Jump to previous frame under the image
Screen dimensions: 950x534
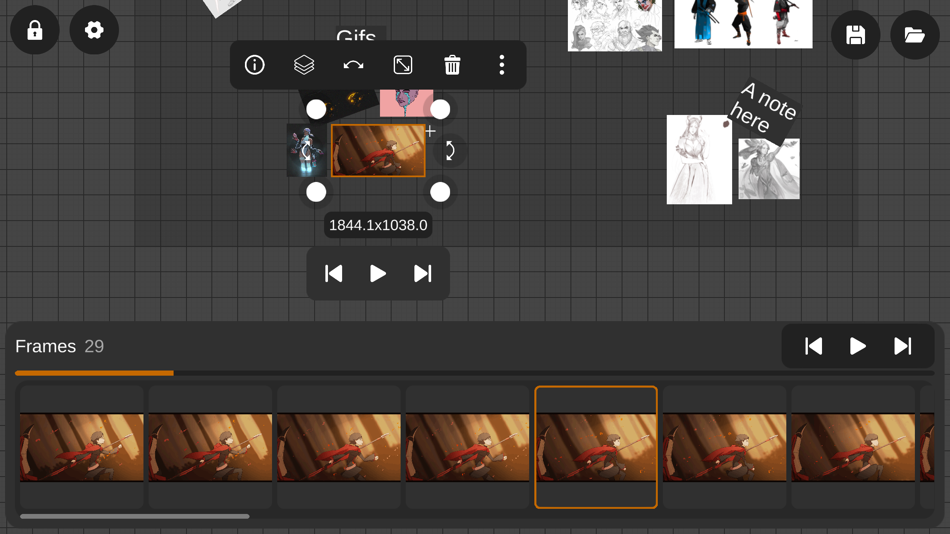point(334,274)
